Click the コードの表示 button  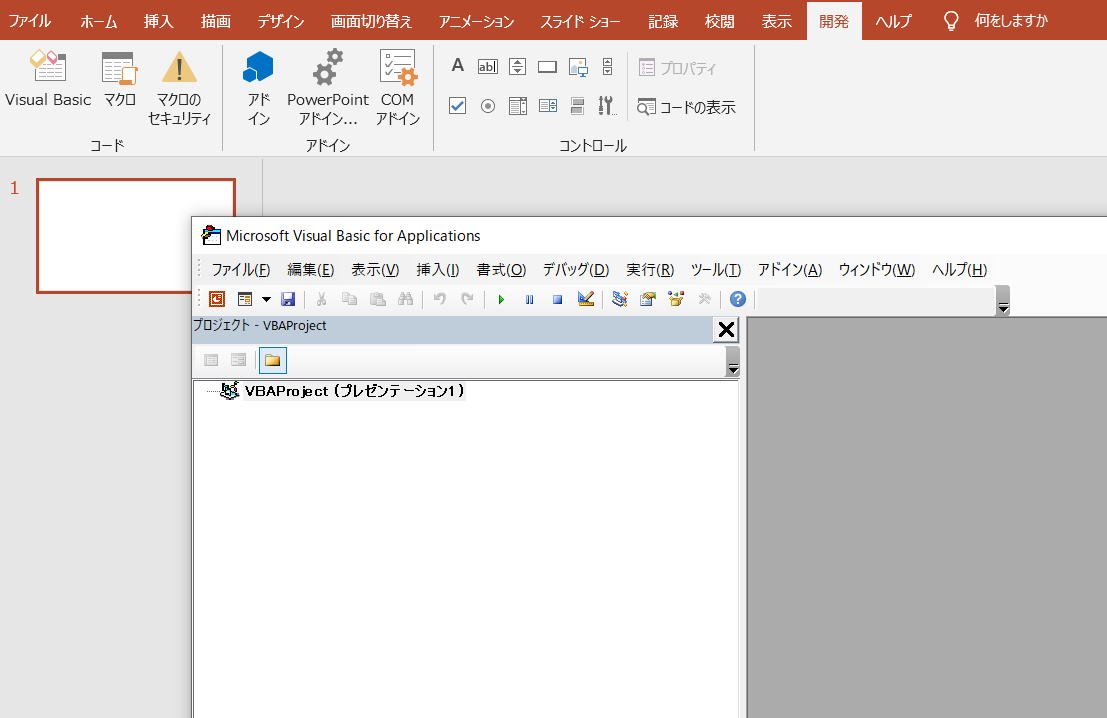pos(687,107)
